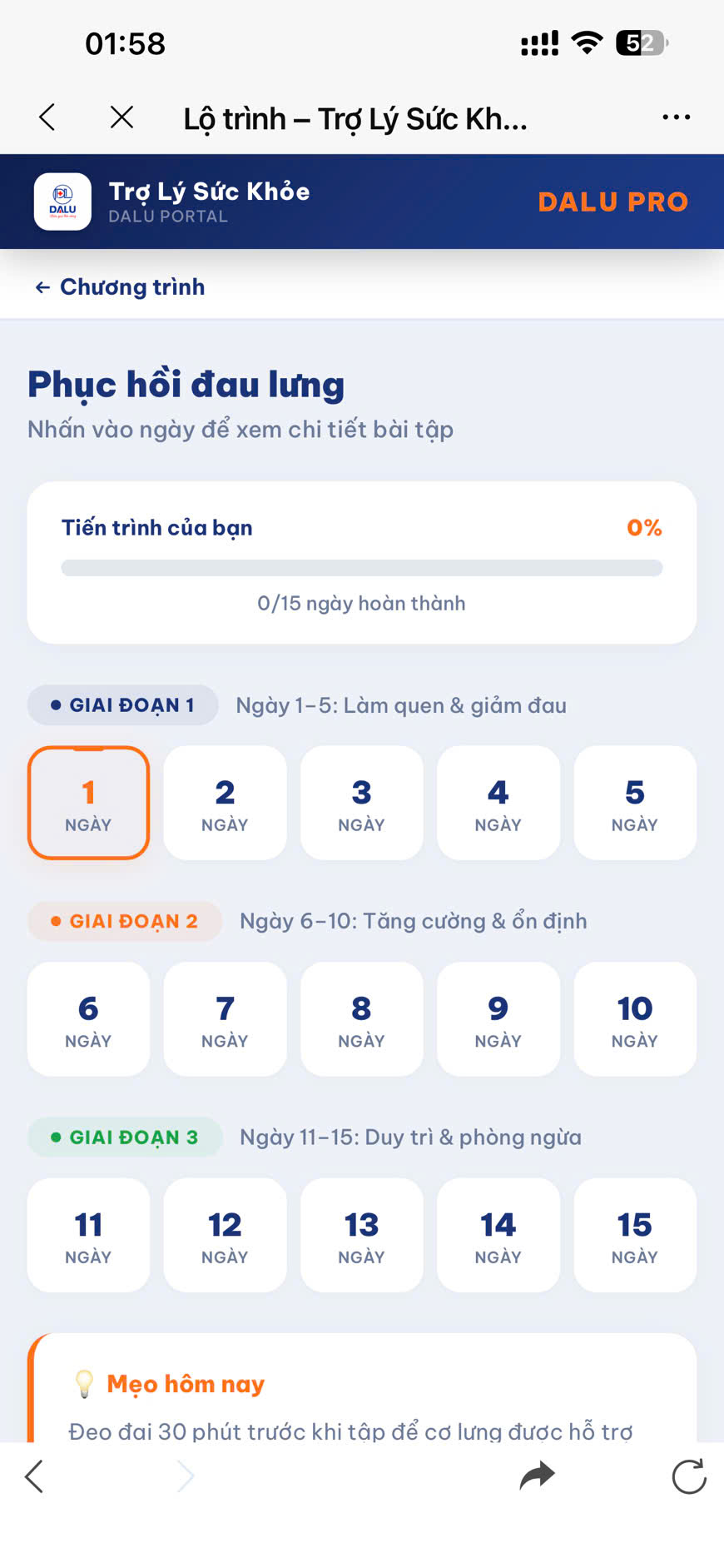Tap the DALU logo icon in the header
Viewport: 724px width, 1568px height.
[x=62, y=202]
